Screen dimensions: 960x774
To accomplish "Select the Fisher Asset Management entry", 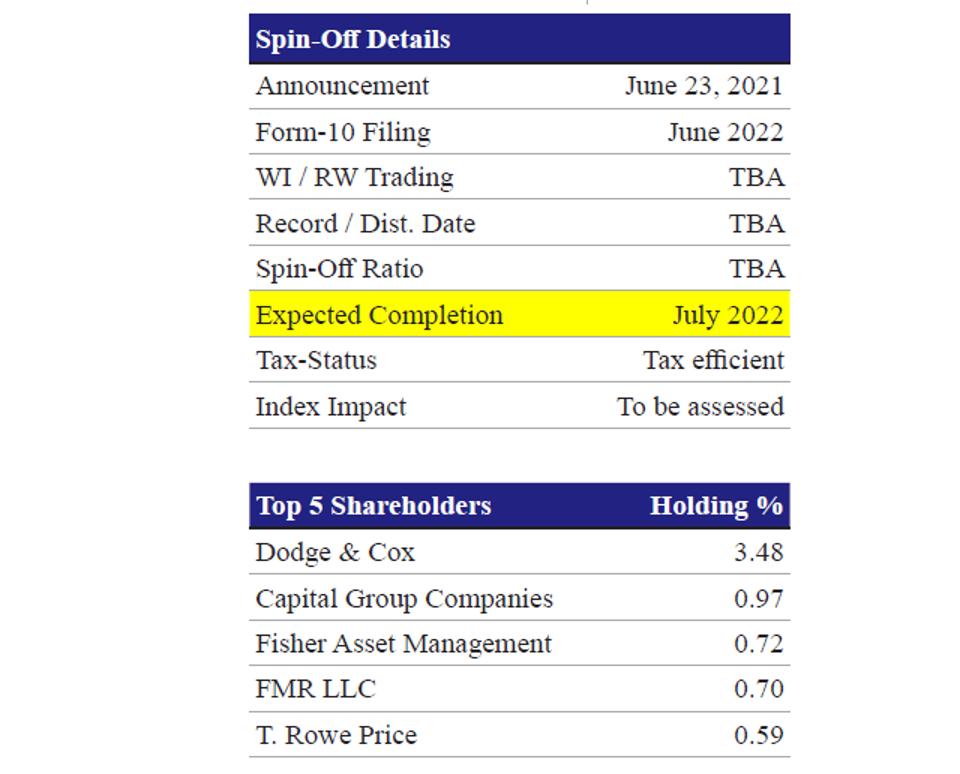I will [x=403, y=644].
